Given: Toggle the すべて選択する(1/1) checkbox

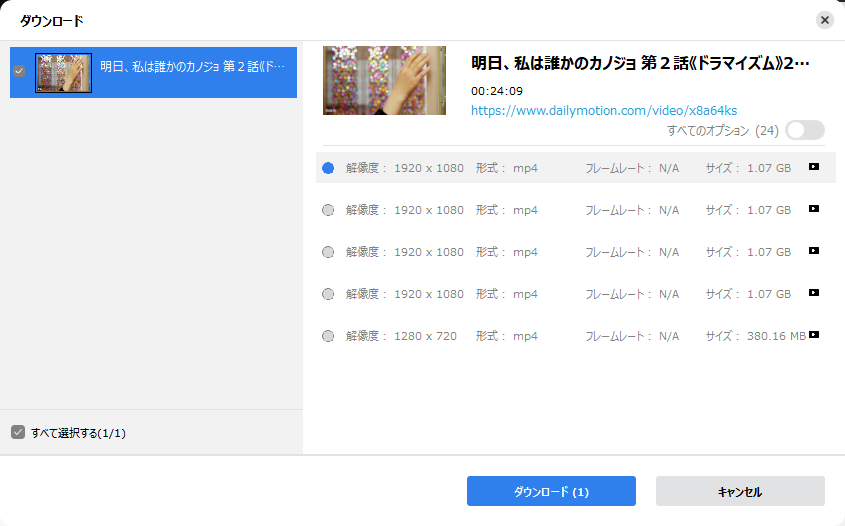Looking at the screenshot, I should (x=18, y=432).
